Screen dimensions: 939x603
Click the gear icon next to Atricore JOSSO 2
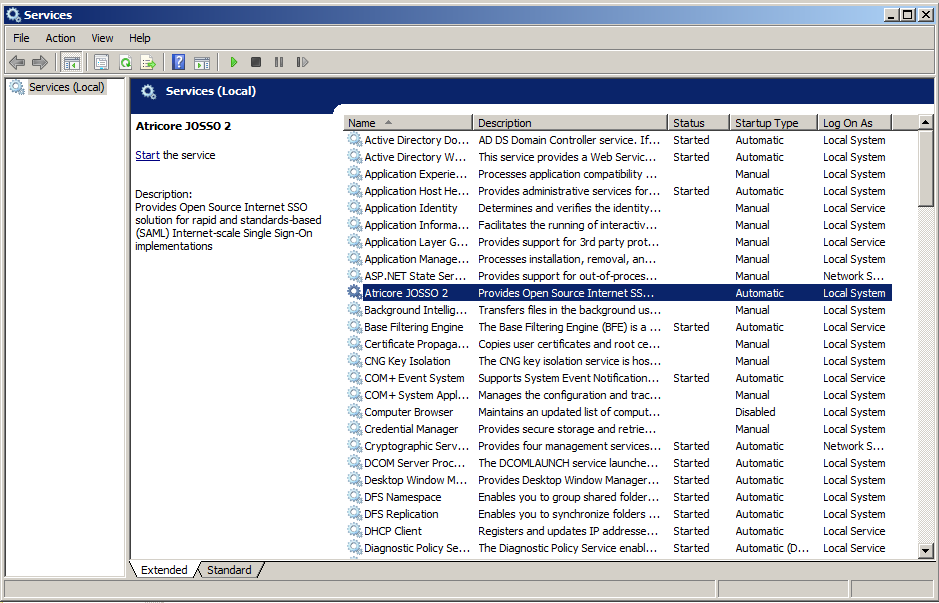355,292
